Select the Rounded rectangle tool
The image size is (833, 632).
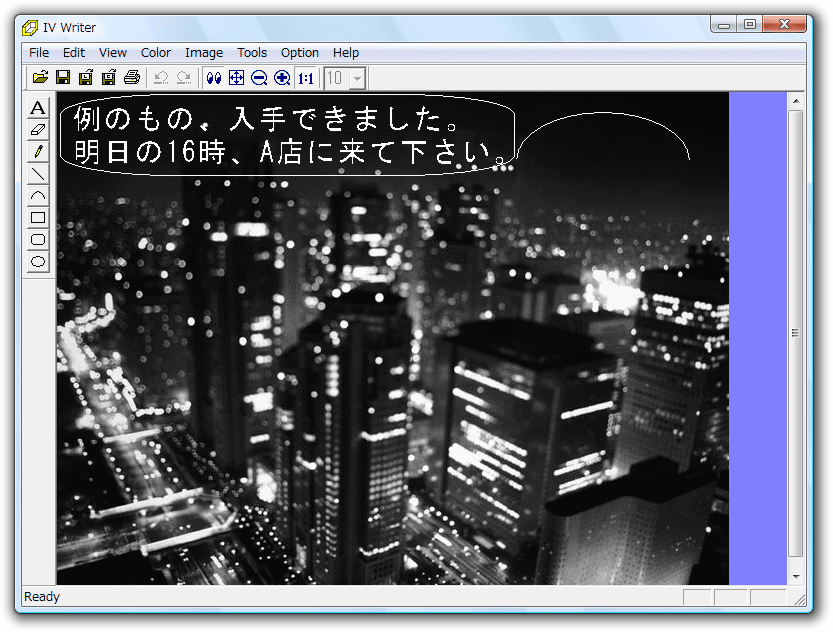pos(38,240)
